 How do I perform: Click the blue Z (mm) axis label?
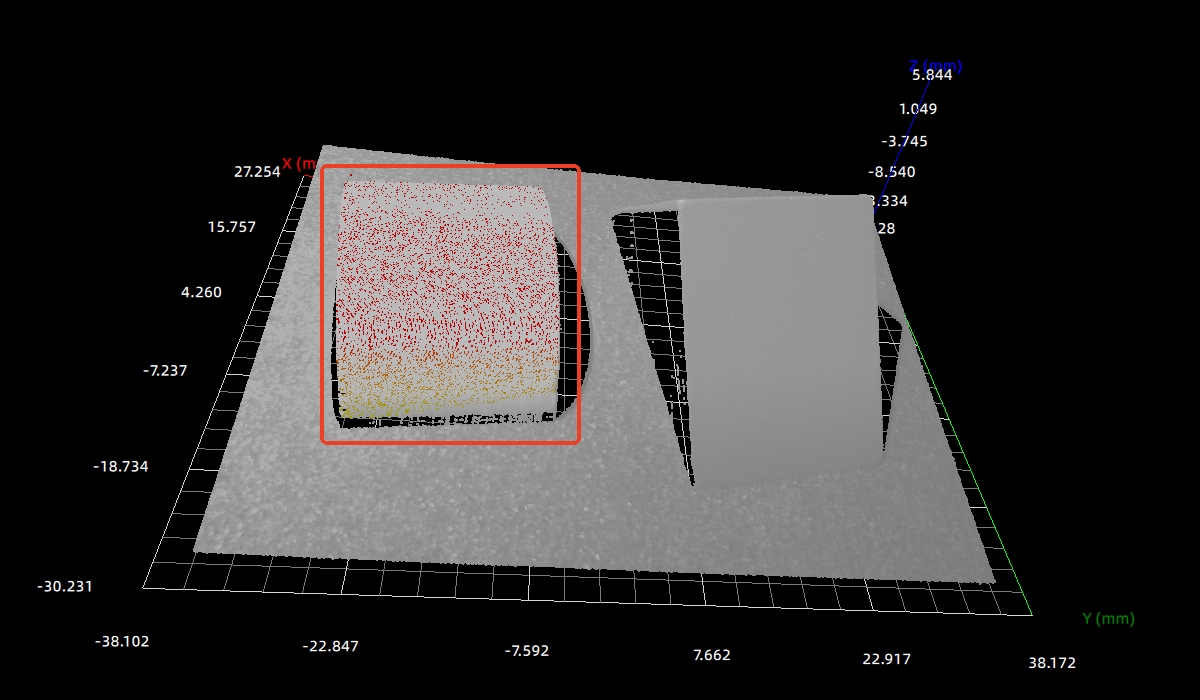(935, 67)
